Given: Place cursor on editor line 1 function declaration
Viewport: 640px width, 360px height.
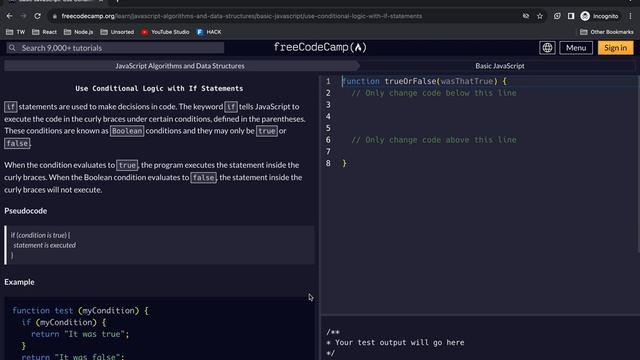Looking at the screenshot, I should pyautogui.click(x=424, y=81).
